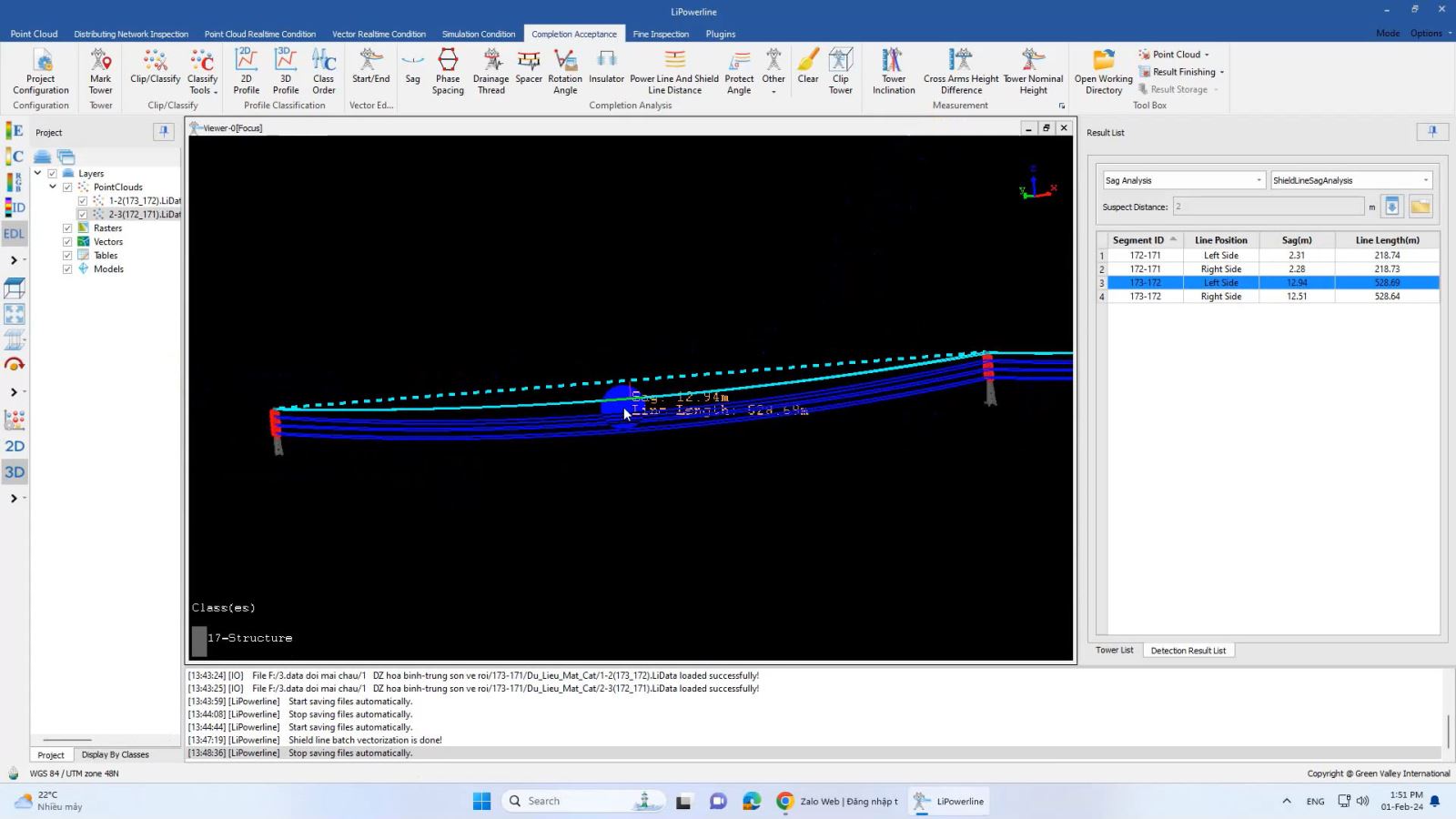Viewport: 1456px width, 819px height.
Task: Open Vector Realtime Condition tab
Action: click(379, 34)
